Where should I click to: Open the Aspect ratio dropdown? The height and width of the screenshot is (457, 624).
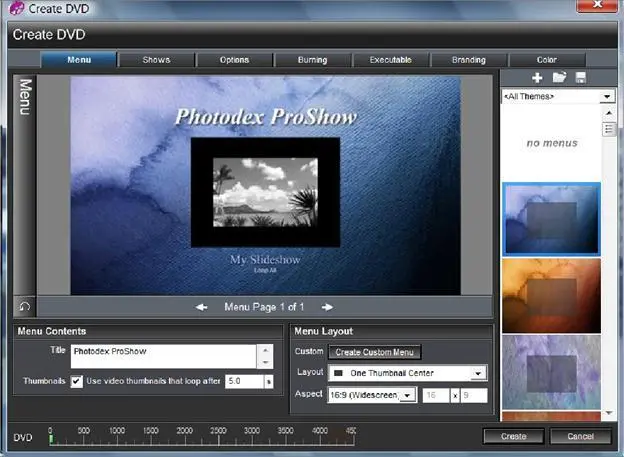[407, 396]
